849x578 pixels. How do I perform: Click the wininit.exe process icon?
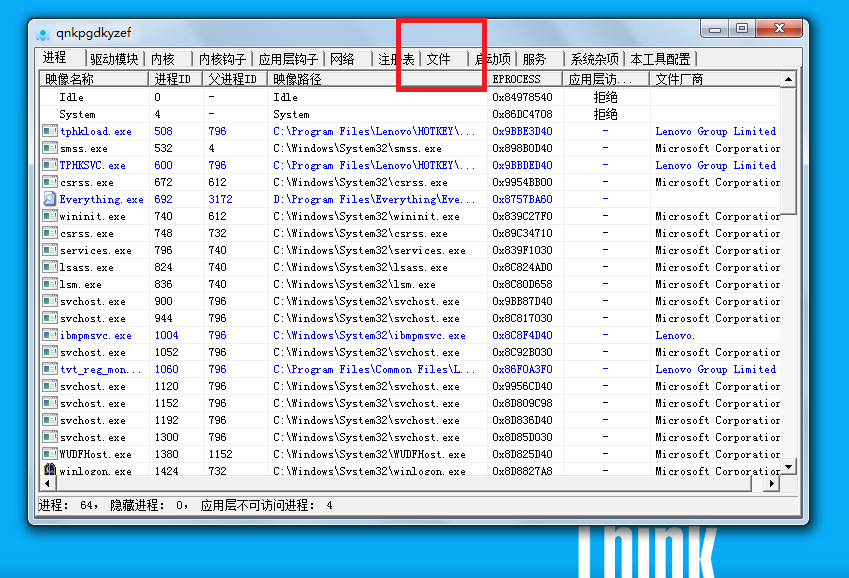pyautogui.click(x=50, y=216)
